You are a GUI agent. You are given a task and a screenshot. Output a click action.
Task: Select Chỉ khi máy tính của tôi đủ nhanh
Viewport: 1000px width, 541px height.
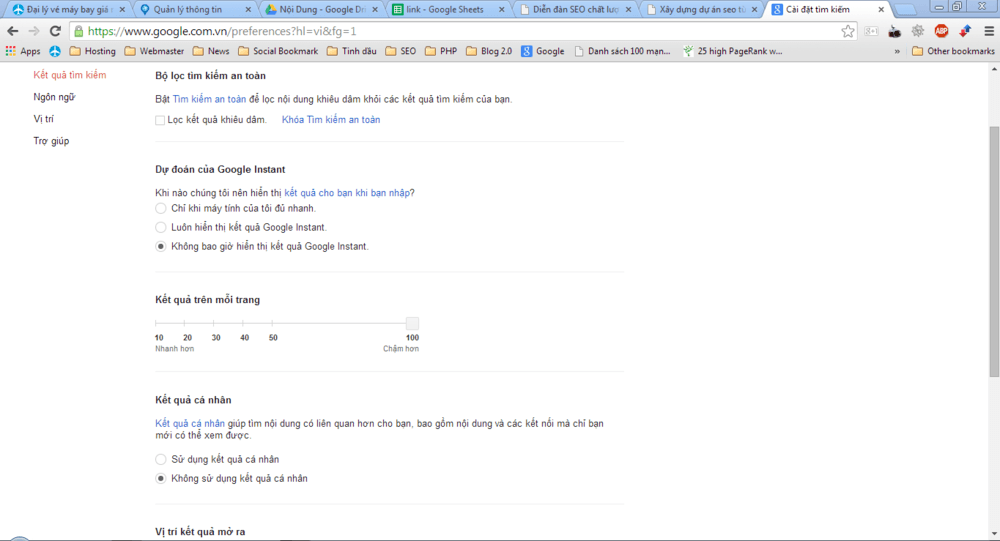point(161,208)
